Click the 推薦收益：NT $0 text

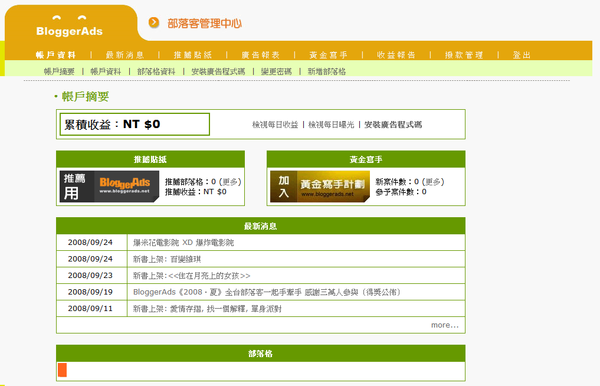click(196, 192)
